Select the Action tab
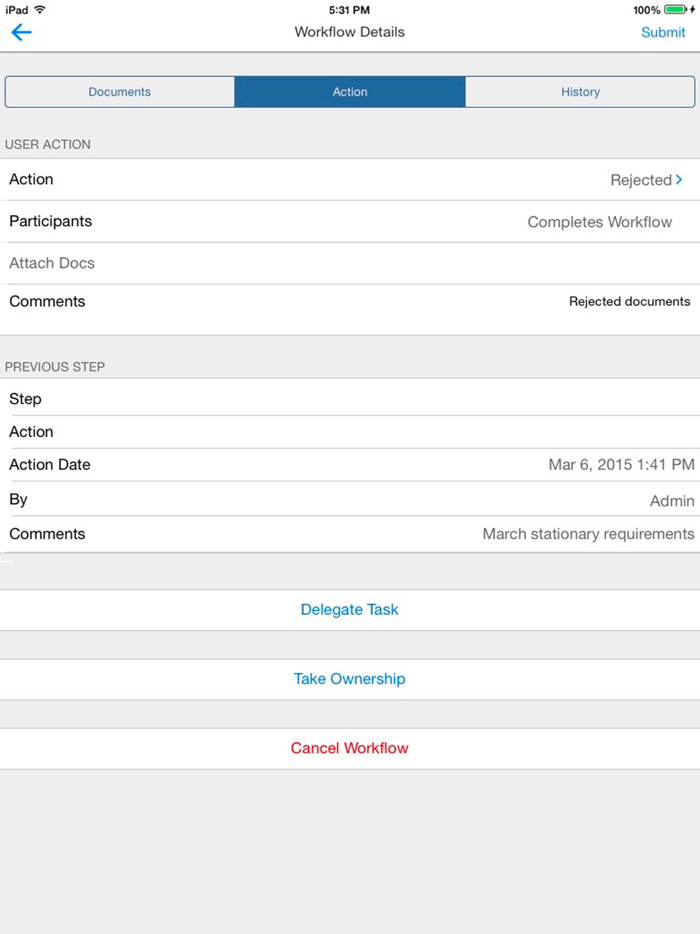This screenshot has height=934, width=700. 349,91
